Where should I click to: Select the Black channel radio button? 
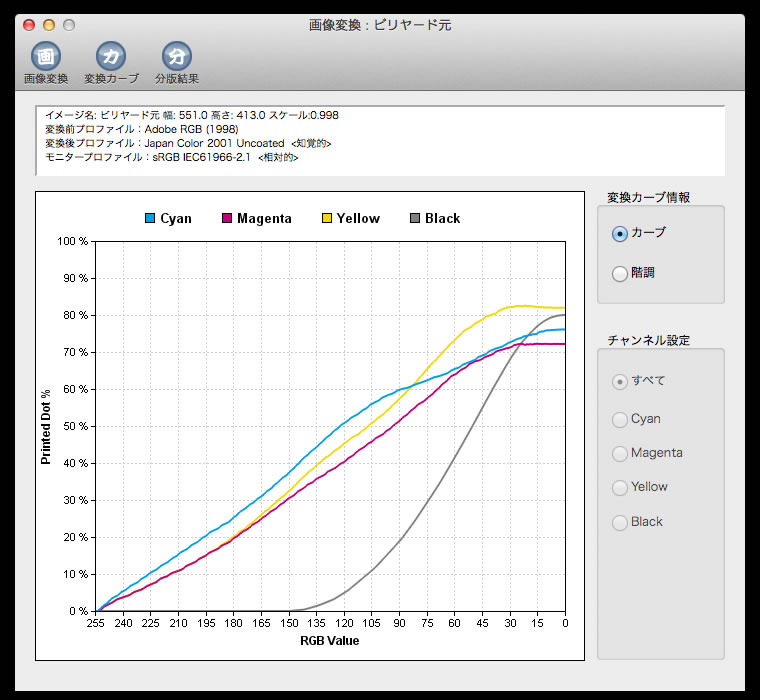click(x=620, y=523)
